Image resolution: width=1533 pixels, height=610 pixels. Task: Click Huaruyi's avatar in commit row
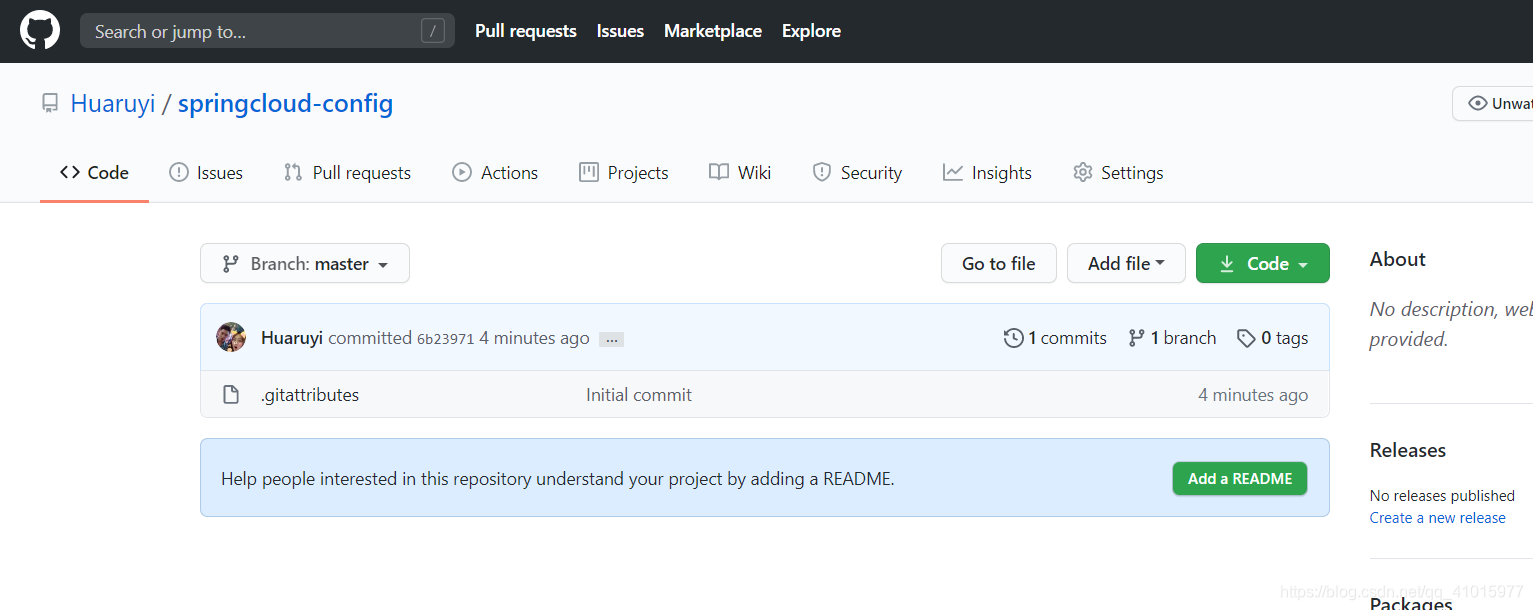pos(231,337)
